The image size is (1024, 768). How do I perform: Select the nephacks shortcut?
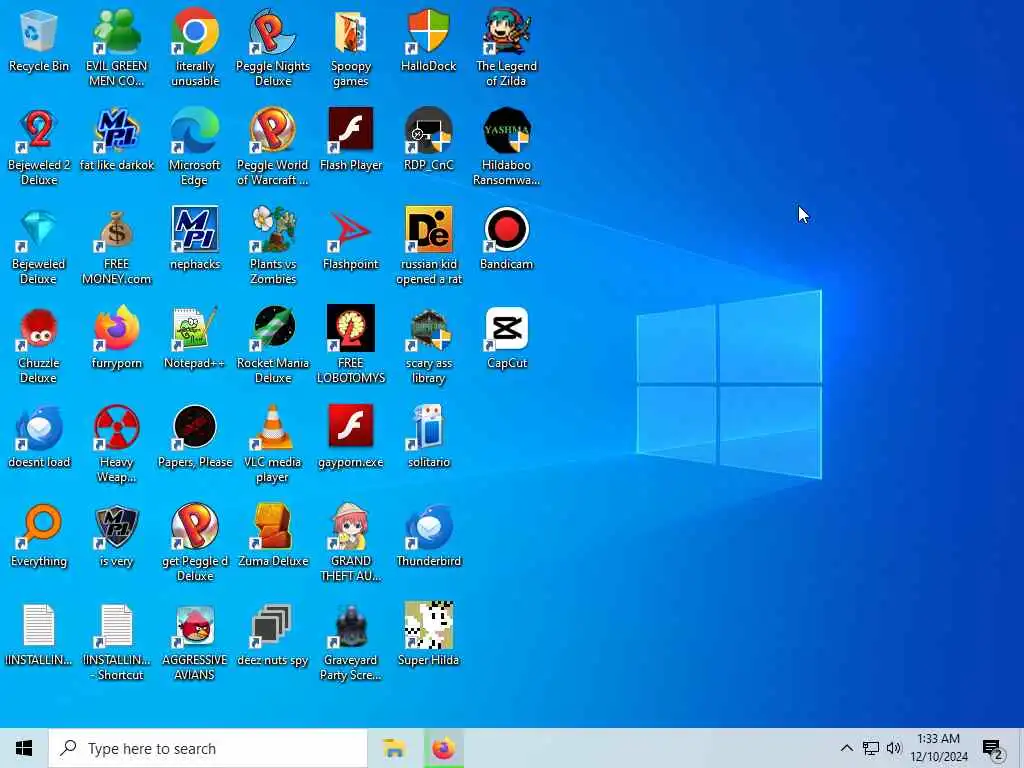pyautogui.click(x=195, y=238)
